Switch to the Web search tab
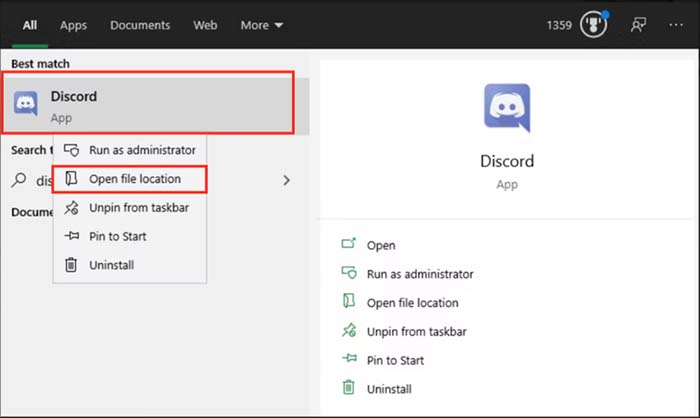The height and width of the screenshot is (418, 700). tap(205, 25)
